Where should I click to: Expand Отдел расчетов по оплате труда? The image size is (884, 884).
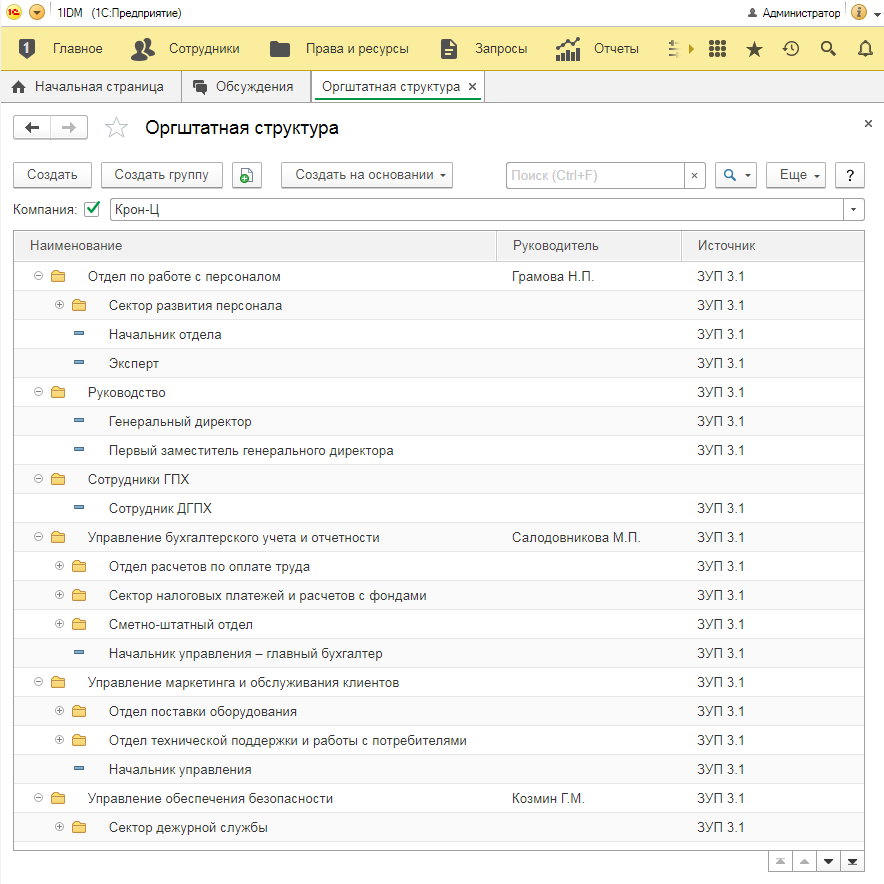59,565
